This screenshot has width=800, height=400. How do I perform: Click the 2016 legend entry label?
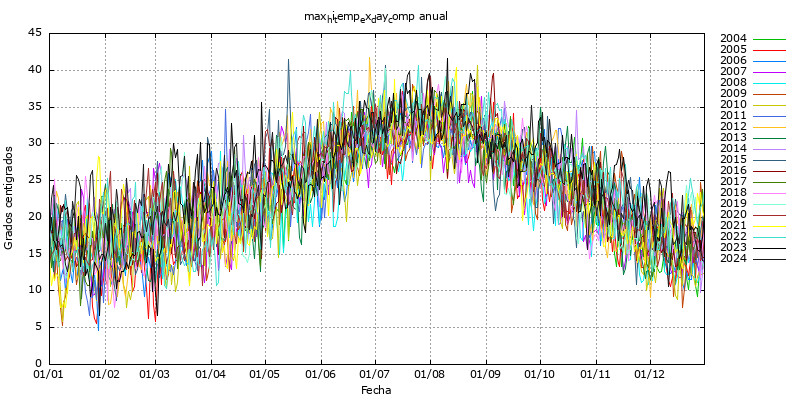pyautogui.click(x=733, y=170)
